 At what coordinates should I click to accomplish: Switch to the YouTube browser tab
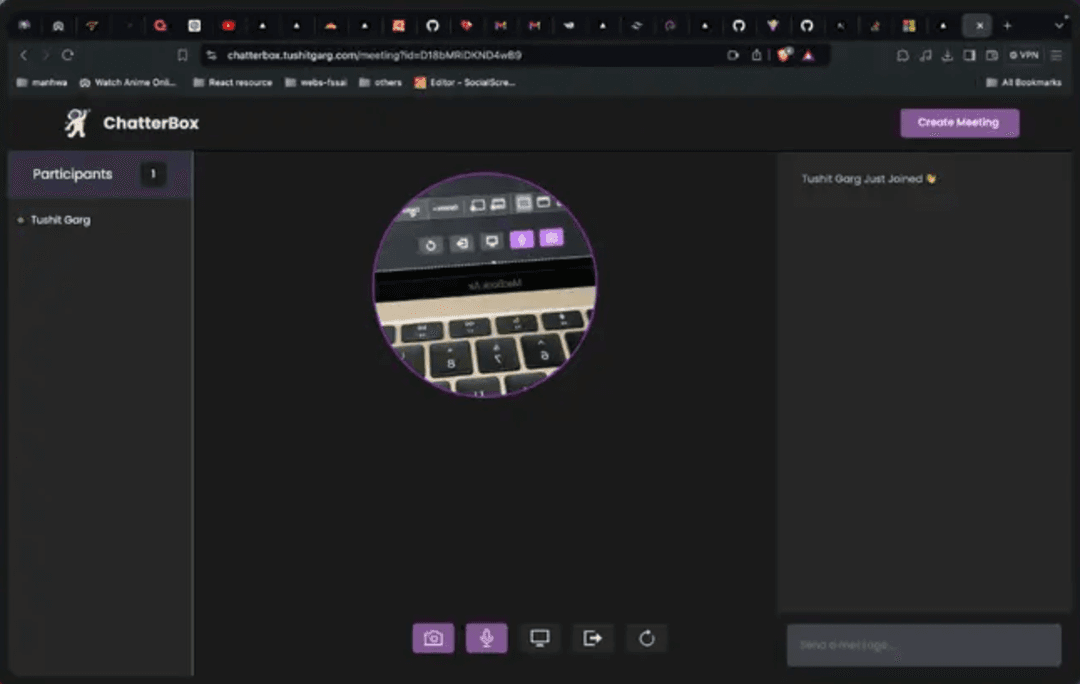[x=229, y=26]
